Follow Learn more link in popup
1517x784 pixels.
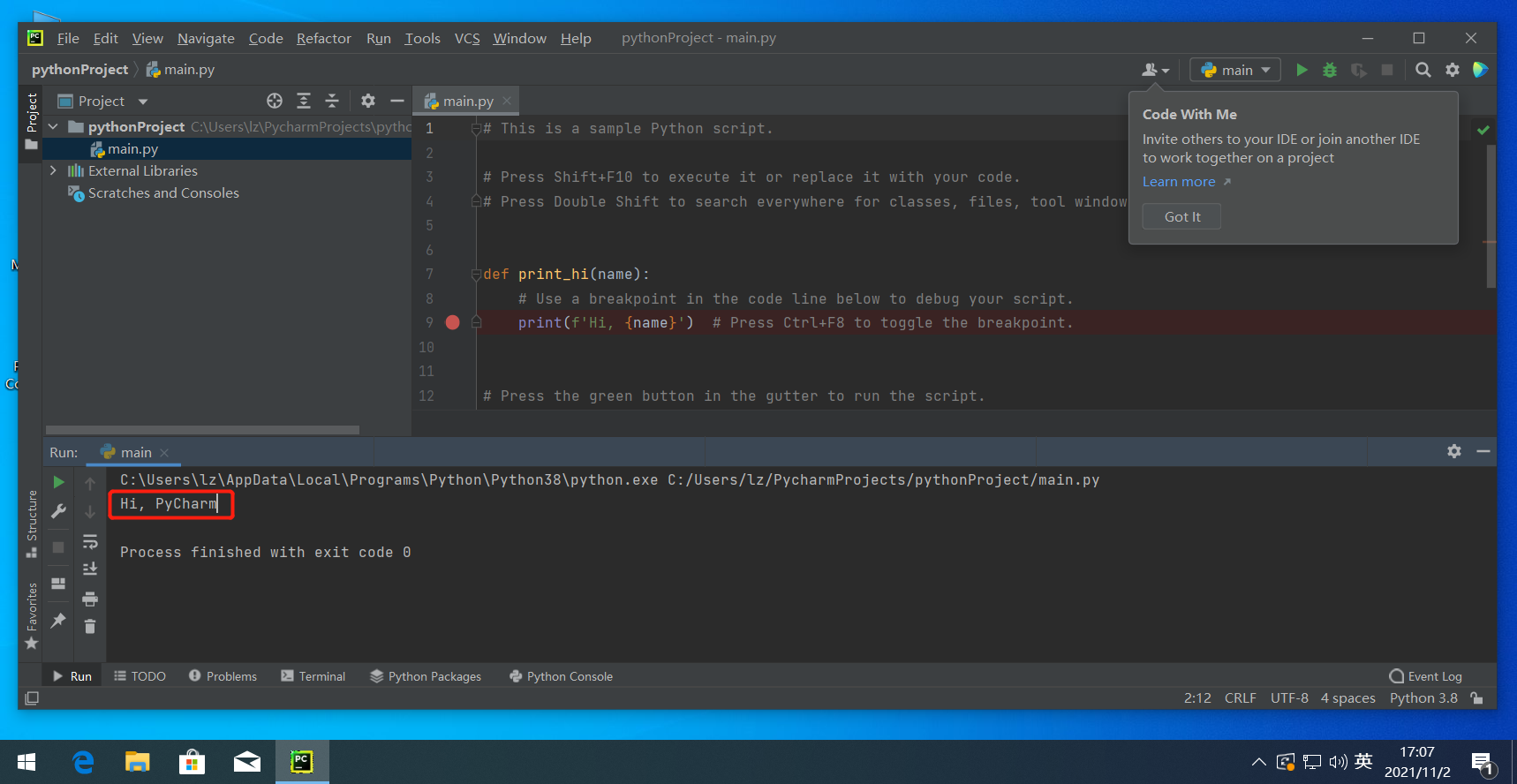point(1179,182)
